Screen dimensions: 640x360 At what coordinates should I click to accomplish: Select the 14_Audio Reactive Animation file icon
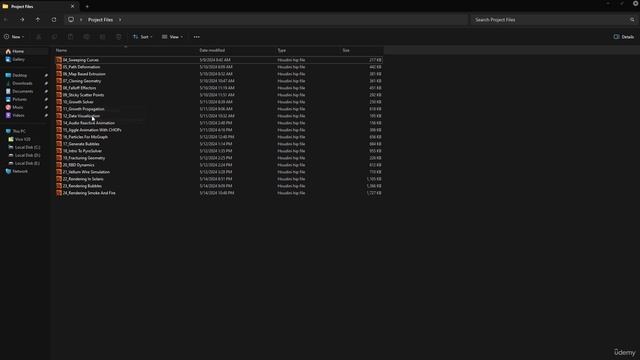59,123
